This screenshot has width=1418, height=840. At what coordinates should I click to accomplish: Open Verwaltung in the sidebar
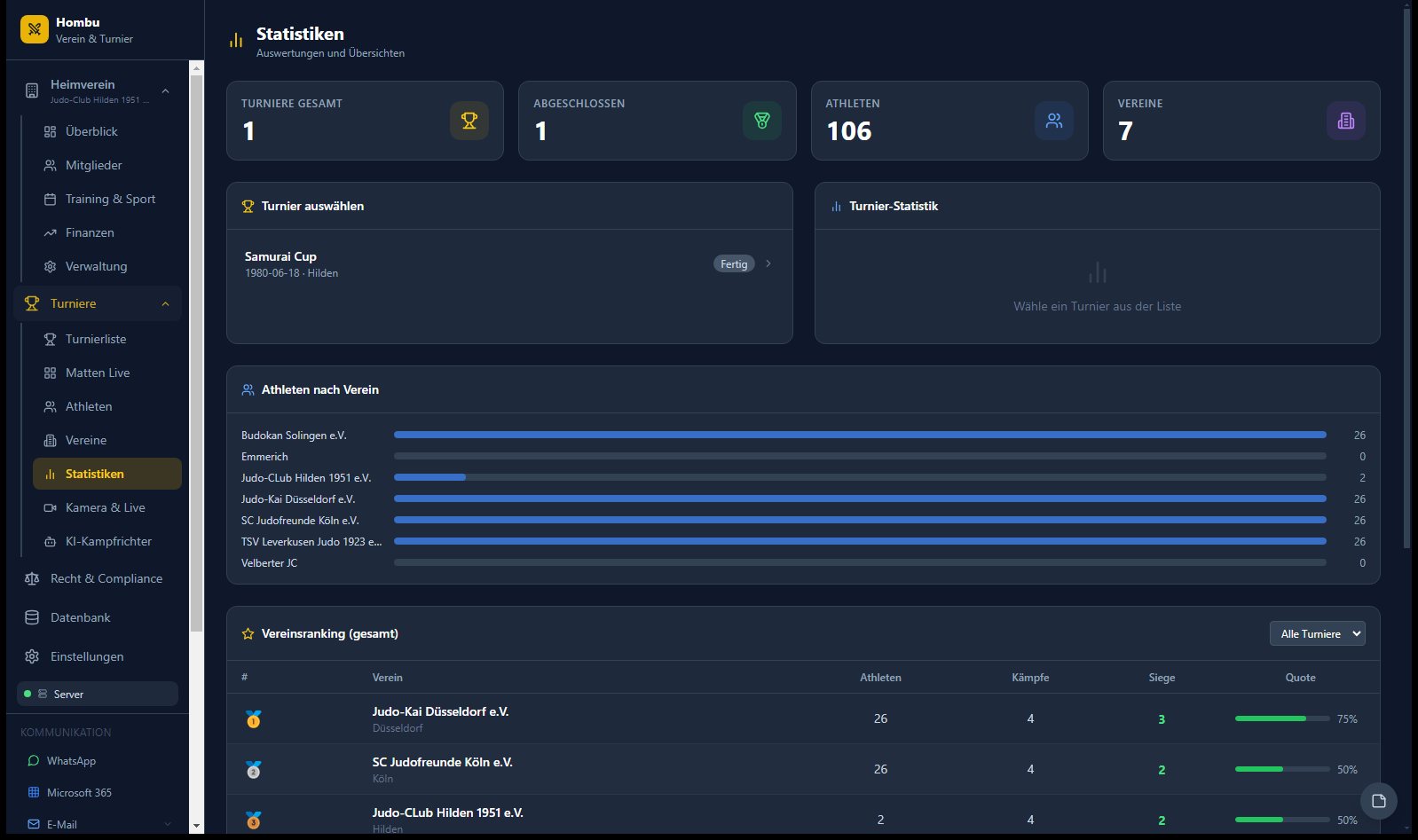coord(107,266)
